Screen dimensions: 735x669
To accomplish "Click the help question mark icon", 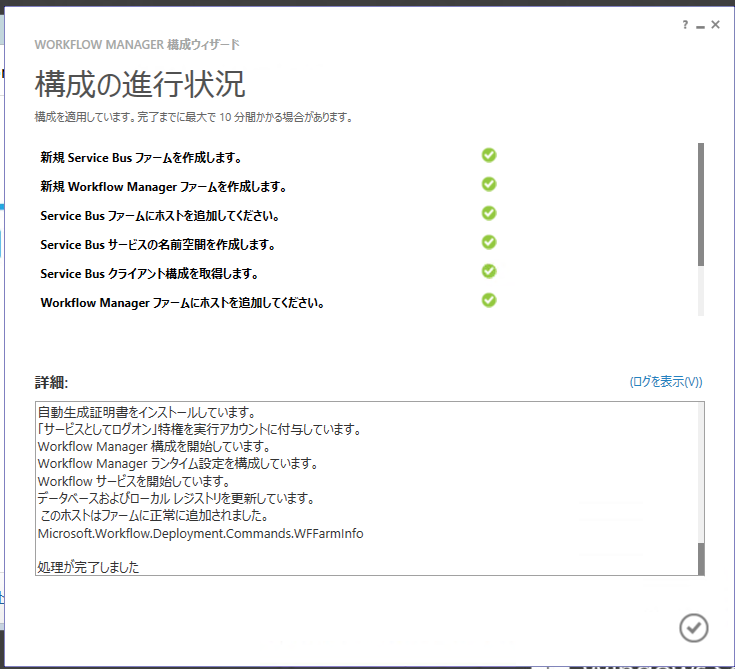I will pyautogui.click(x=685, y=25).
